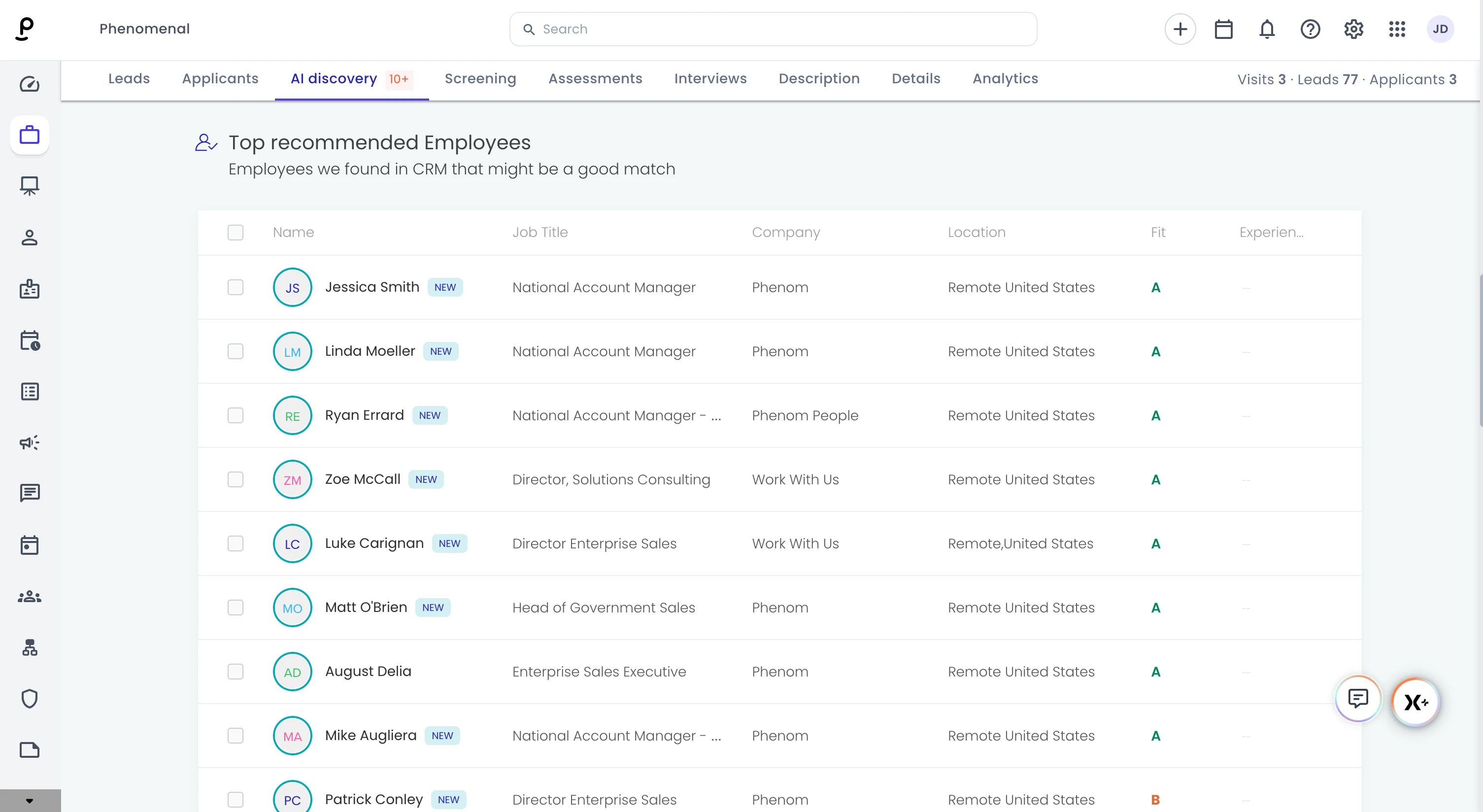Open the JD user avatar menu
The width and height of the screenshot is (1483, 812).
click(x=1441, y=29)
